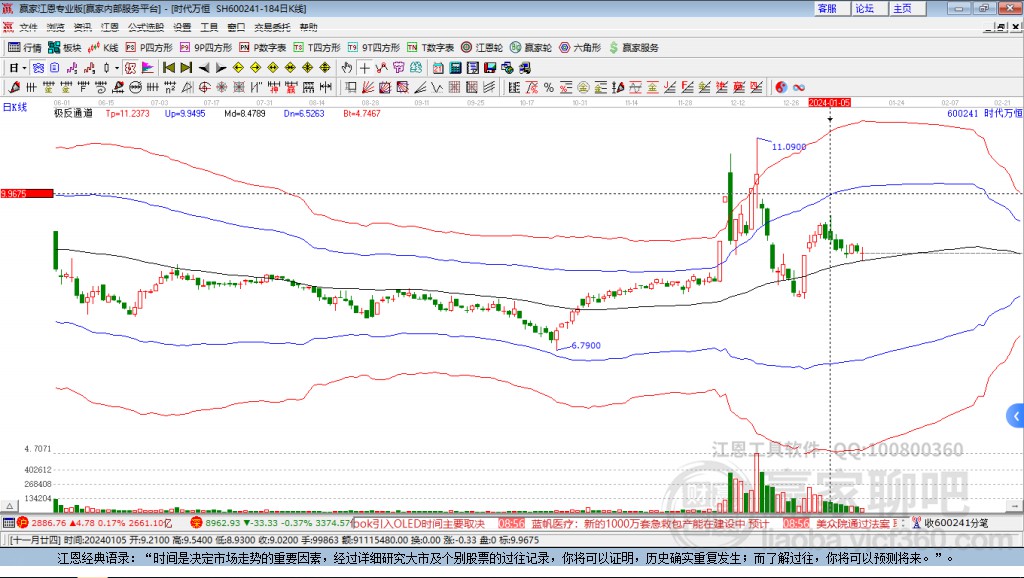This screenshot has height=578, width=1024.
Task: Click the 日K线 label
Action: point(15,107)
